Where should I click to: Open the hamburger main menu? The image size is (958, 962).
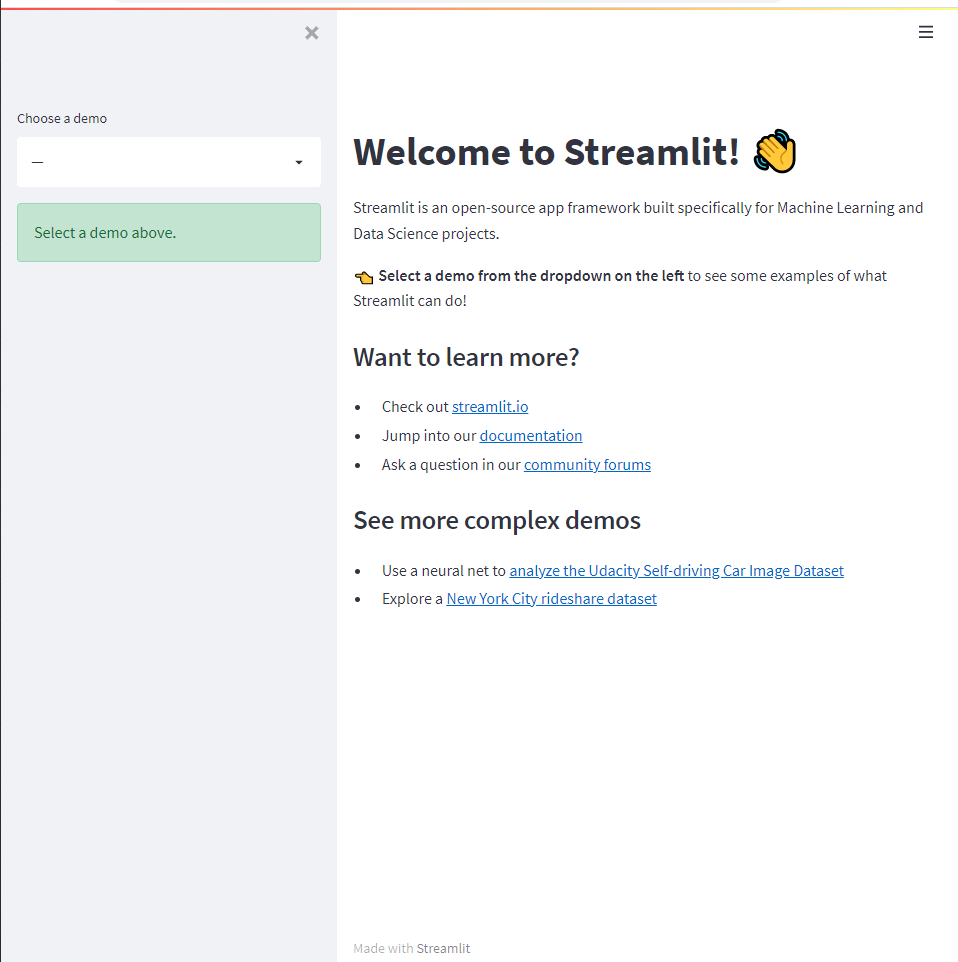[925, 32]
